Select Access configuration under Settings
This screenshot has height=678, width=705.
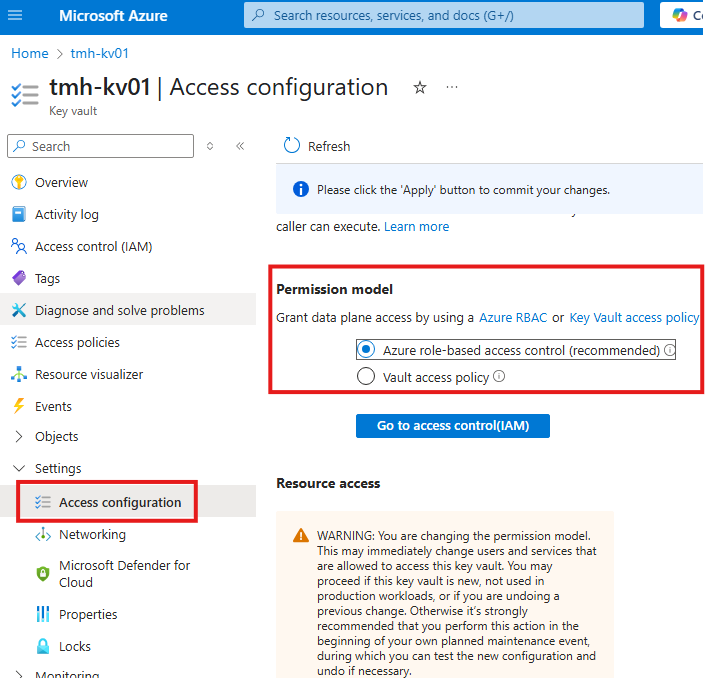coord(128,502)
